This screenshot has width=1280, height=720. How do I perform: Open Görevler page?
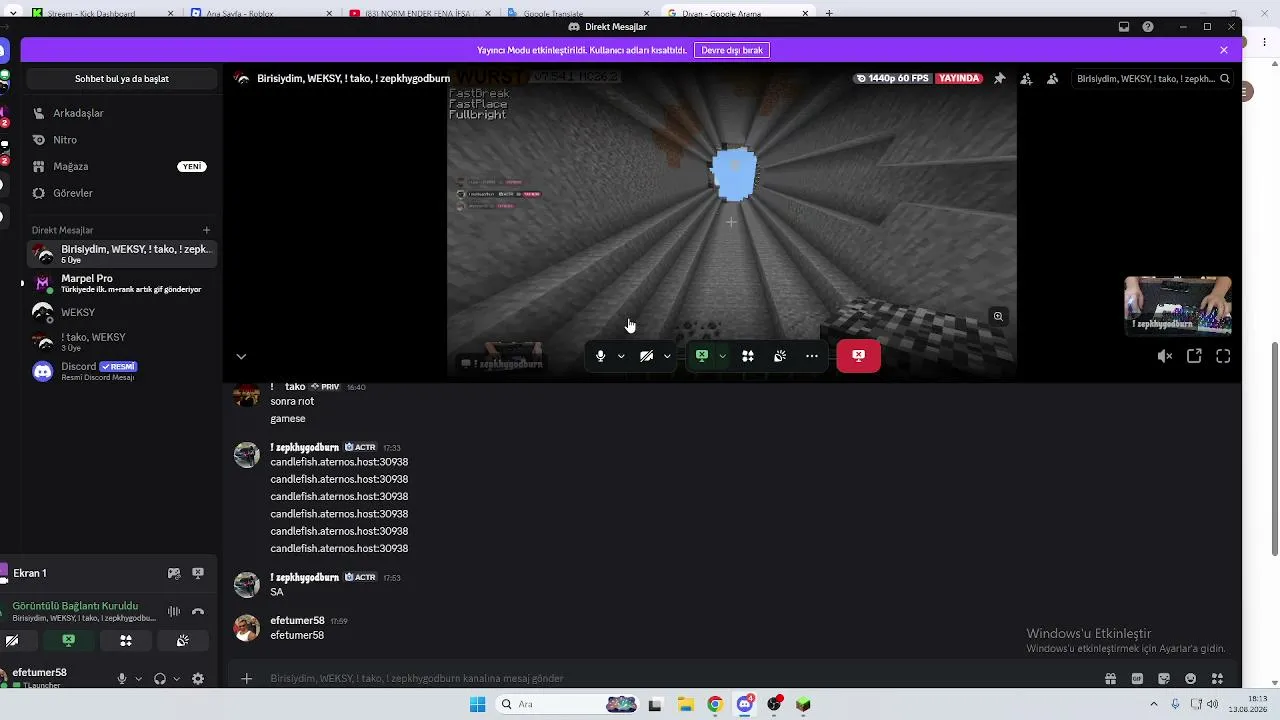[x=122, y=193]
